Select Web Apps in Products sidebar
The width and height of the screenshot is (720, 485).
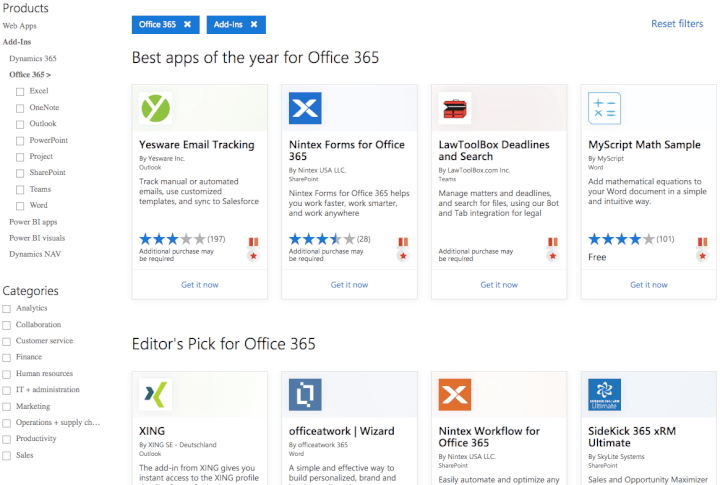(x=20, y=26)
